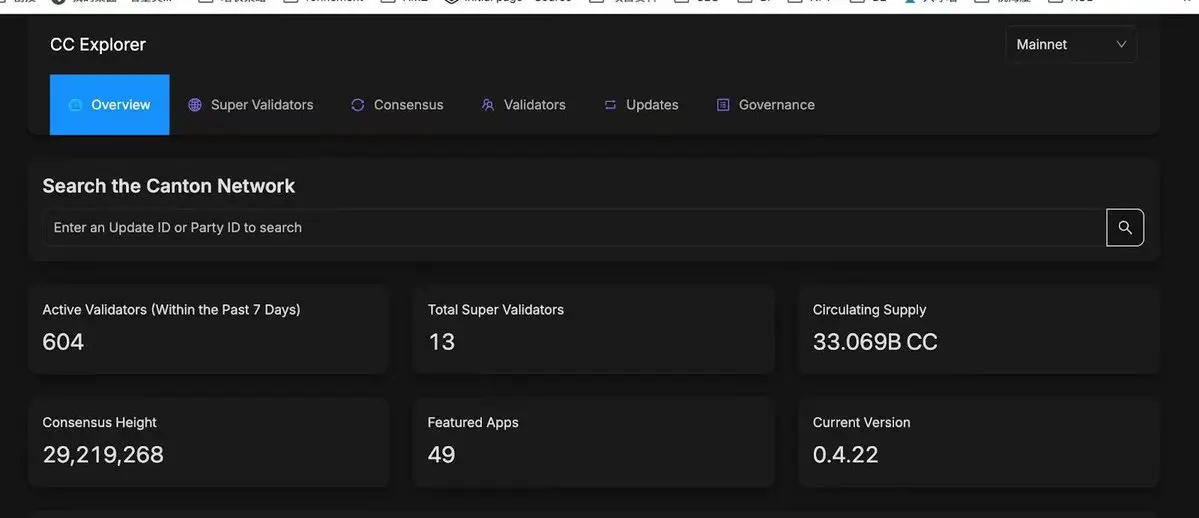
Task: Click the "Total Super Validators" label
Action: [496, 310]
